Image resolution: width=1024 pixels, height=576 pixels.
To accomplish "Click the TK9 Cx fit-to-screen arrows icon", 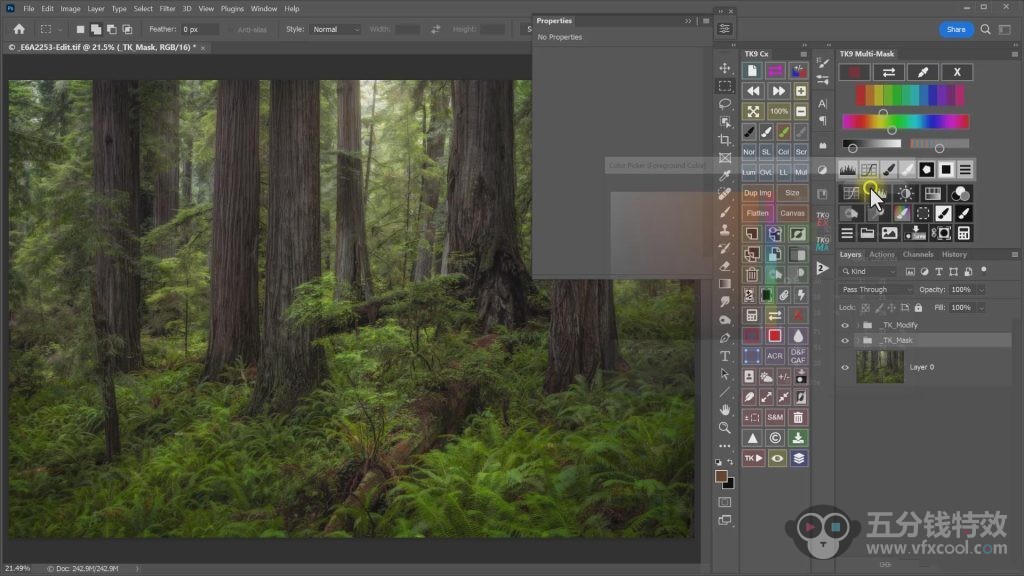I will (753, 111).
